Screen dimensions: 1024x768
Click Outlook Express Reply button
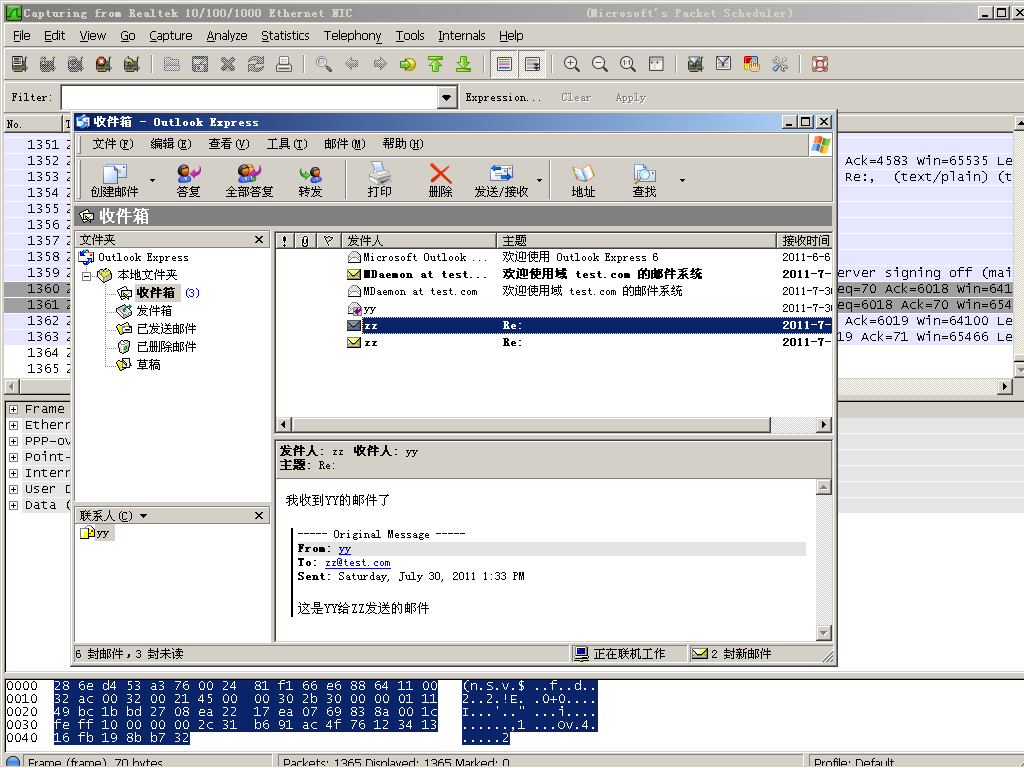click(x=189, y=181)
